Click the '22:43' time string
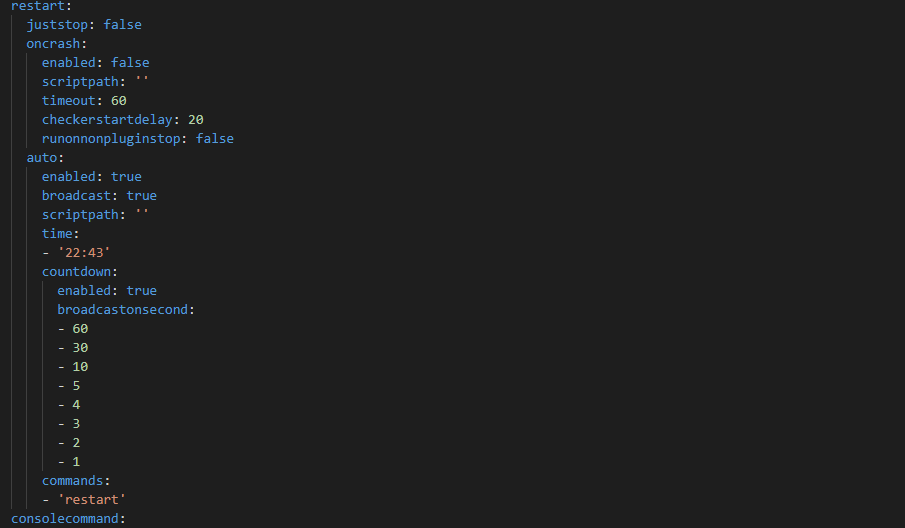This screenshot has width=905, height=528. (x=84, y=253)
